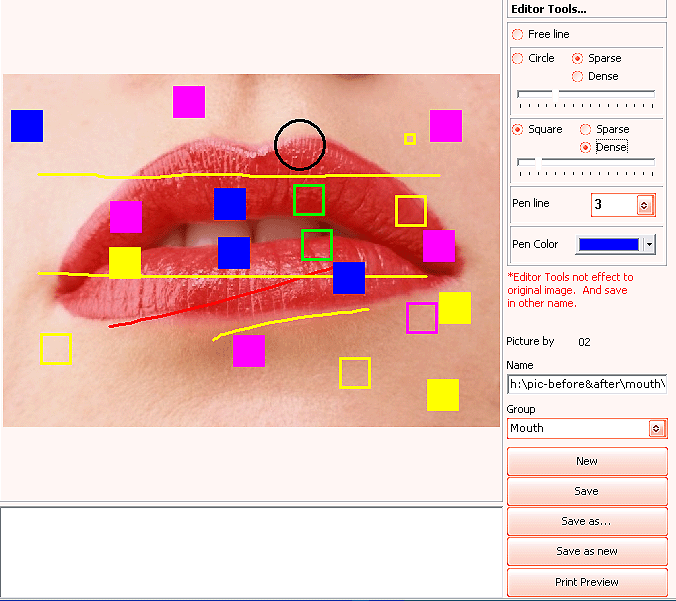Click the Save button
The image size is (676, 601).
point(587,491)
